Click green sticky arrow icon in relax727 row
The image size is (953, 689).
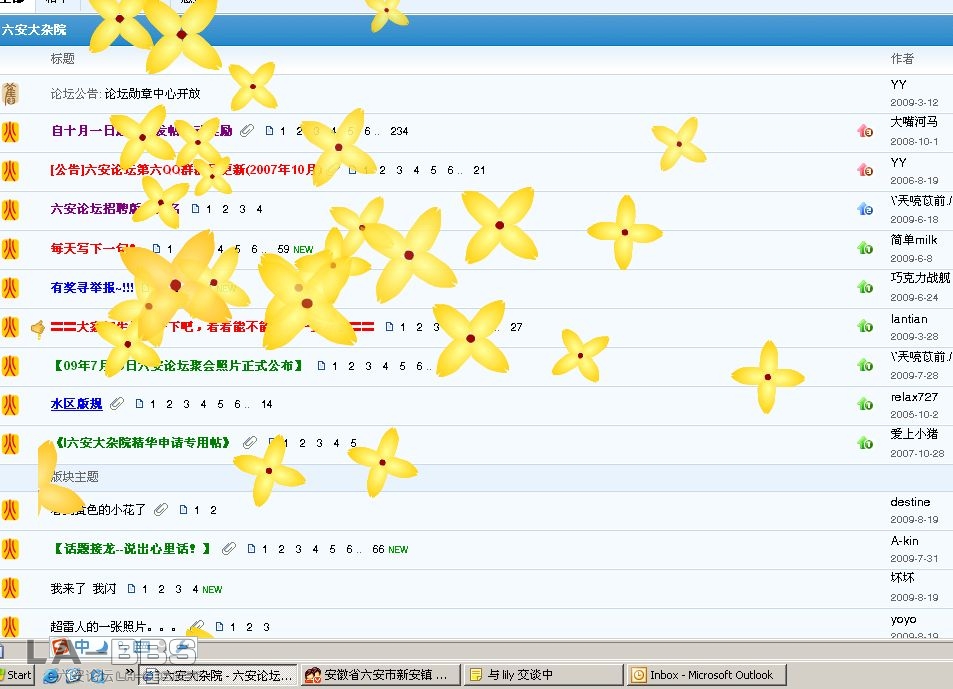coord(865,404)
